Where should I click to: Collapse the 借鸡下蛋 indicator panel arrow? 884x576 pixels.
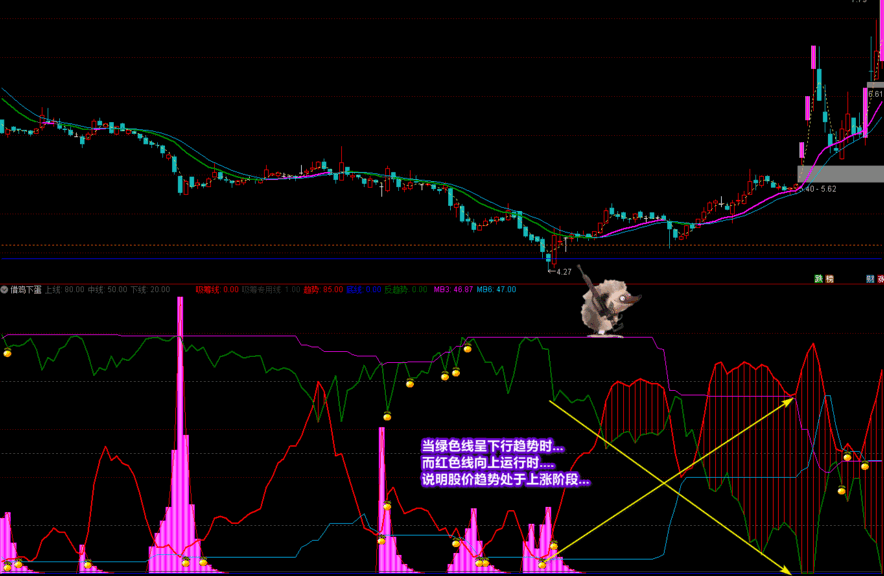[x=5, y=290]
